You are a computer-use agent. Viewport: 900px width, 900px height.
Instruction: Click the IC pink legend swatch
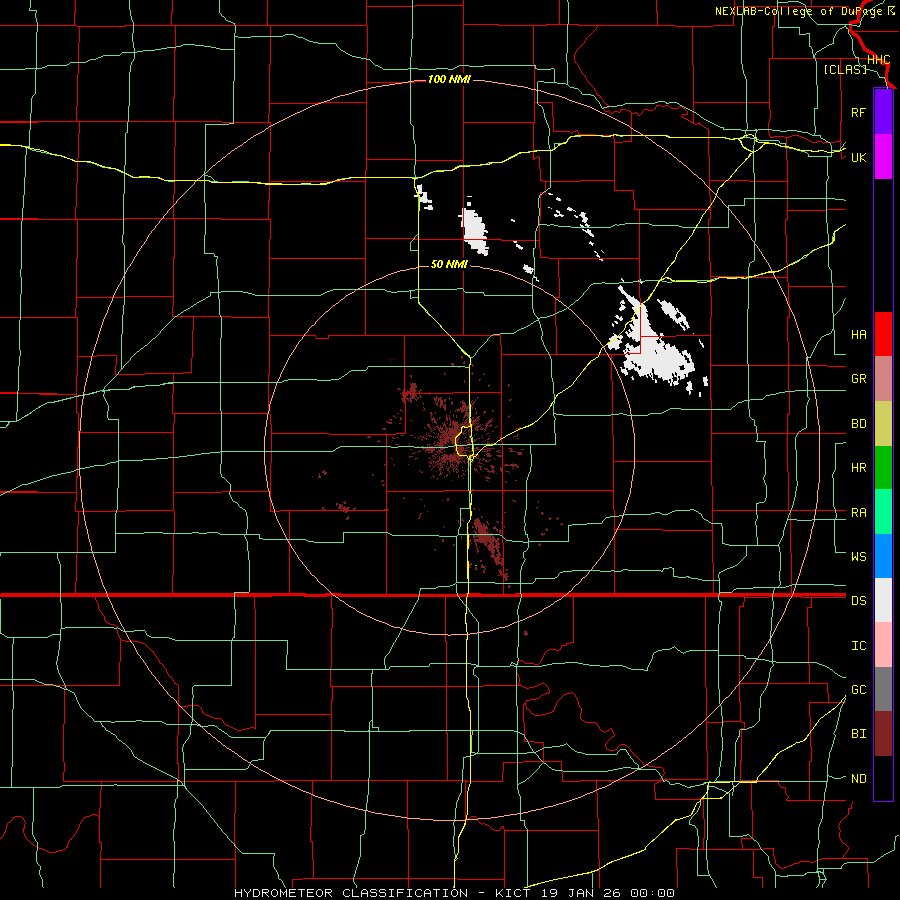click(883, 645)
